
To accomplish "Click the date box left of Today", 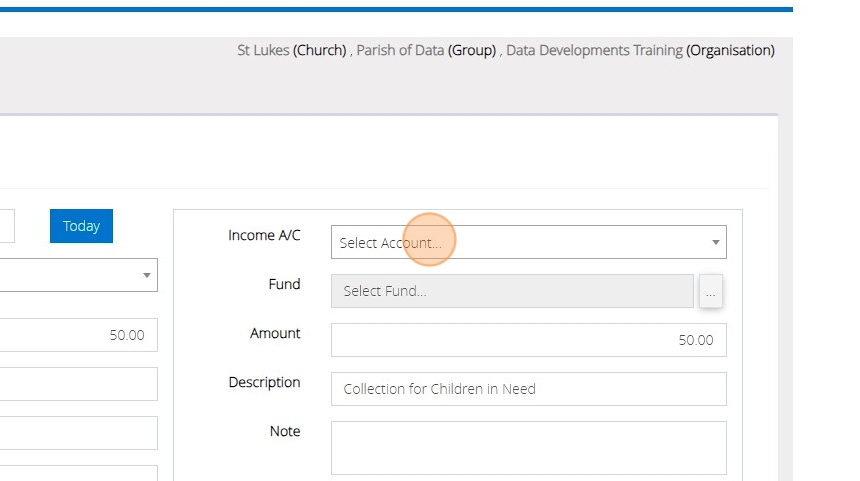I will [x=7, y=226].
